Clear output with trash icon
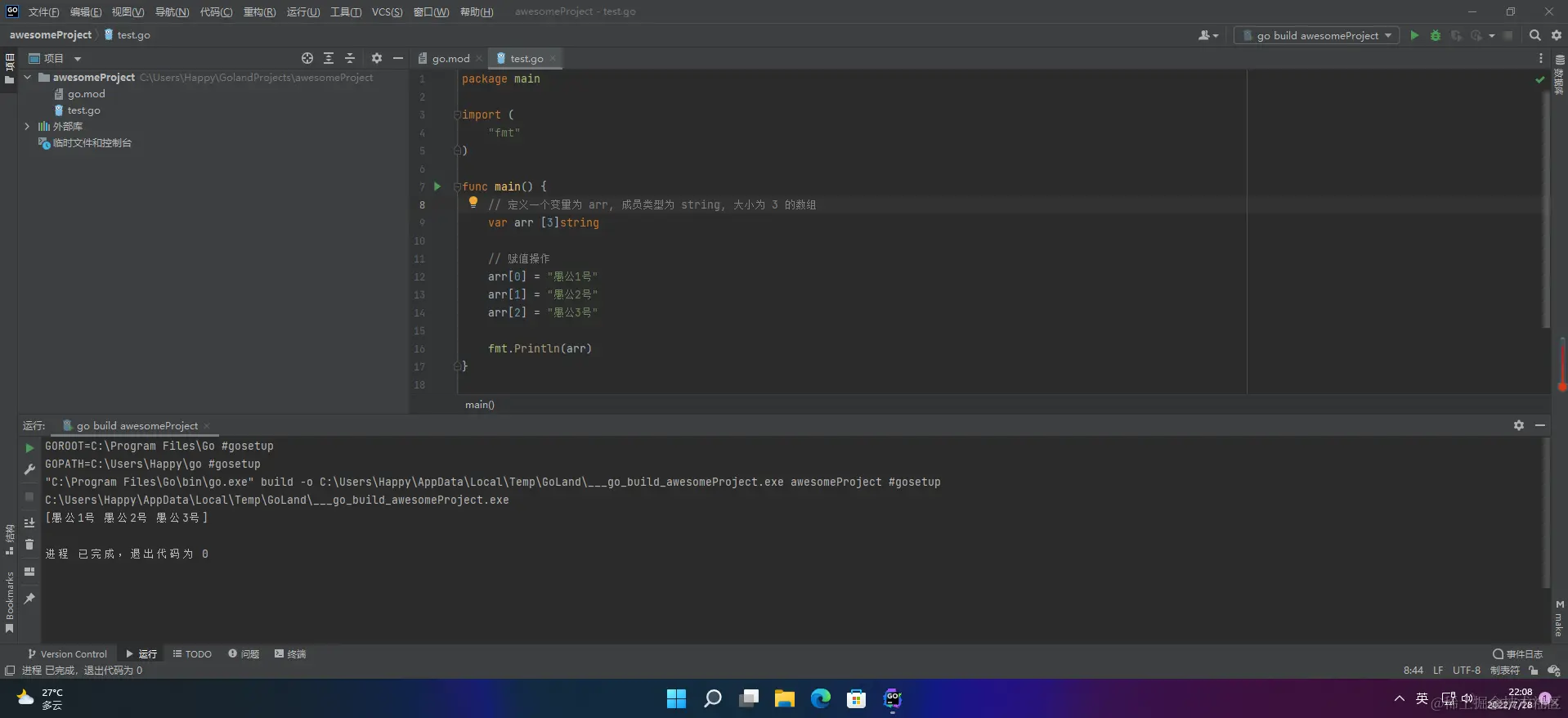This screenshot has height=718, width=1568. point(29,545)
